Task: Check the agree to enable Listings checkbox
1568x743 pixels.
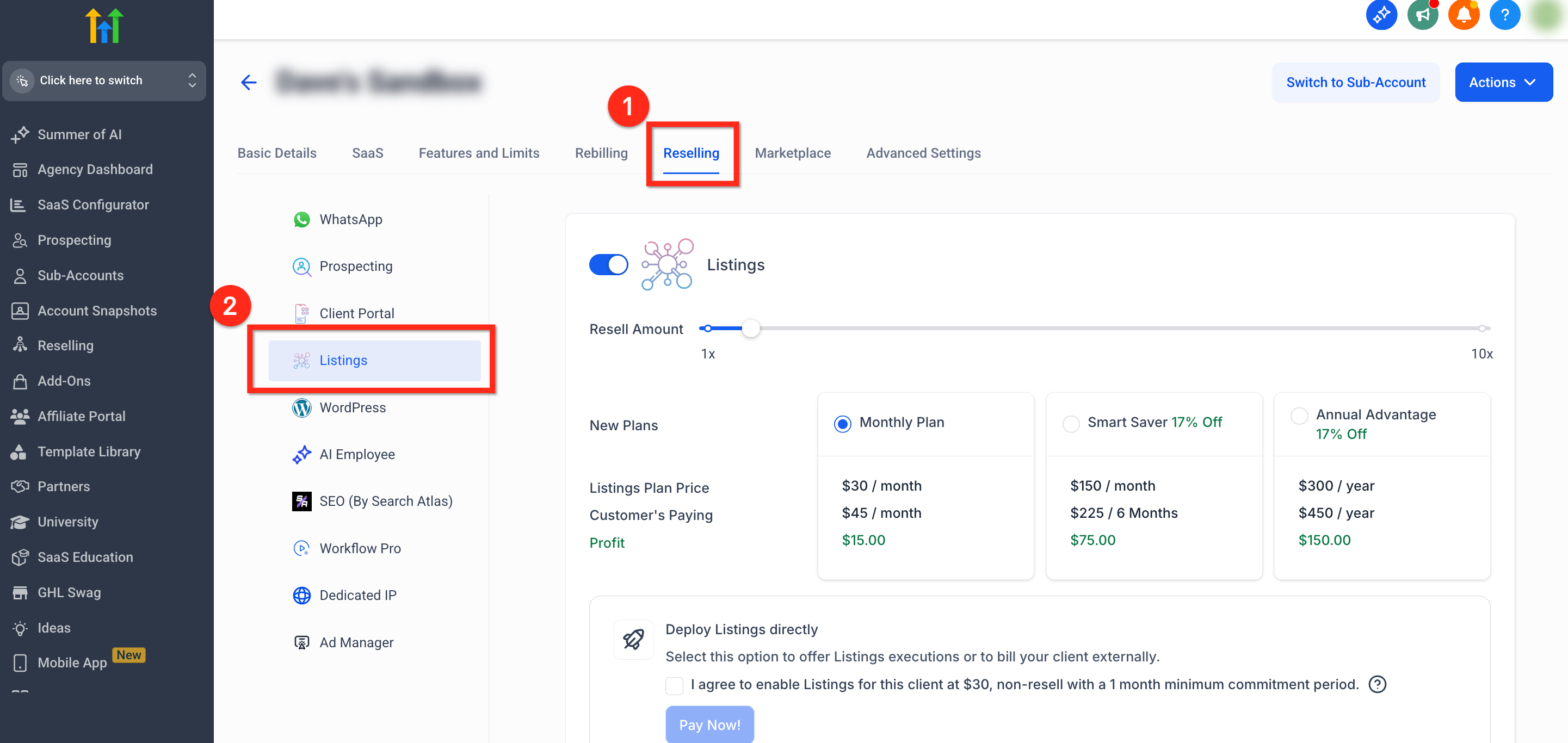Action: coord(674,685)
